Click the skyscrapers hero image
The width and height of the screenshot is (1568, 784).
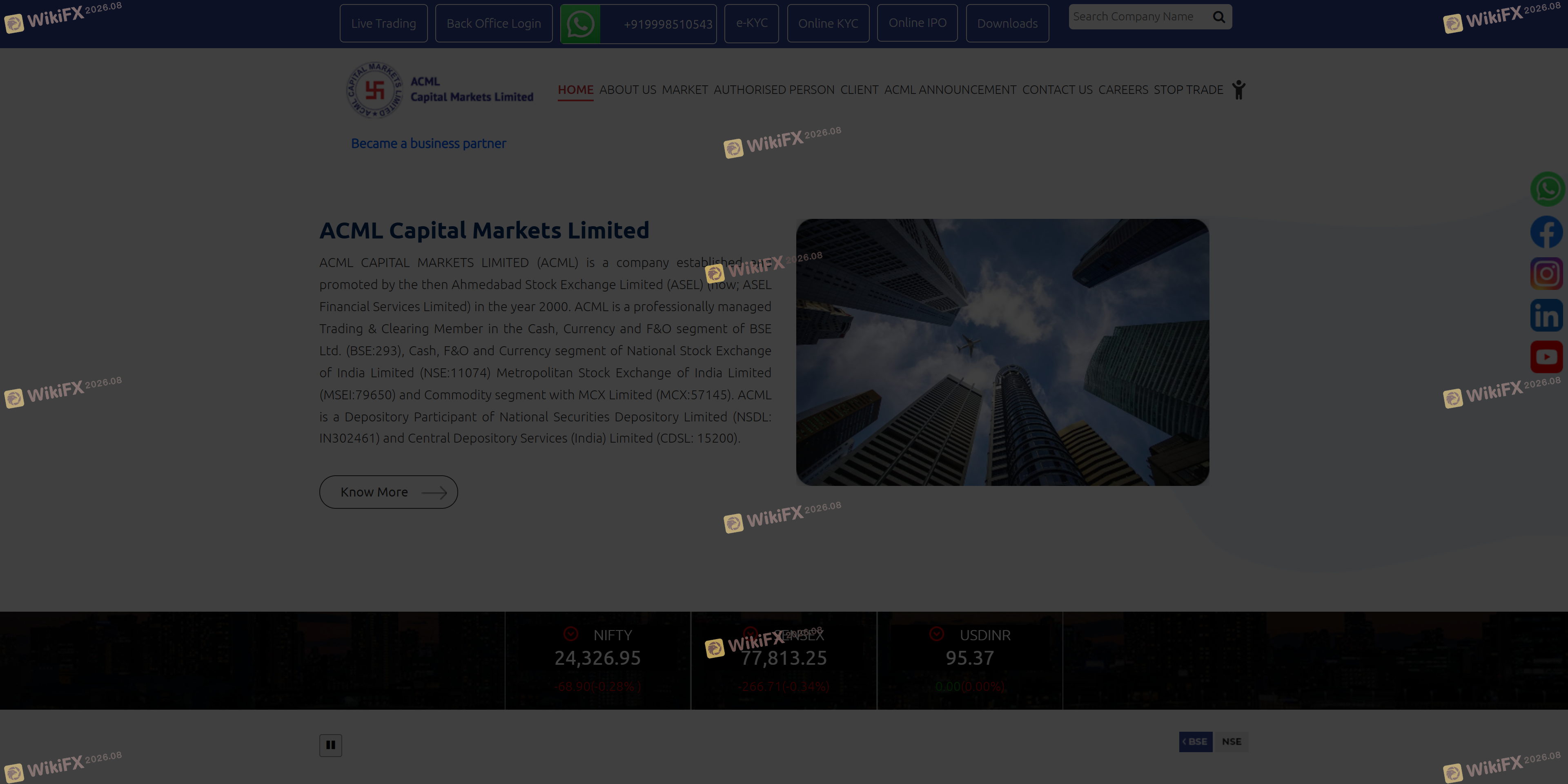(1002, 352)
